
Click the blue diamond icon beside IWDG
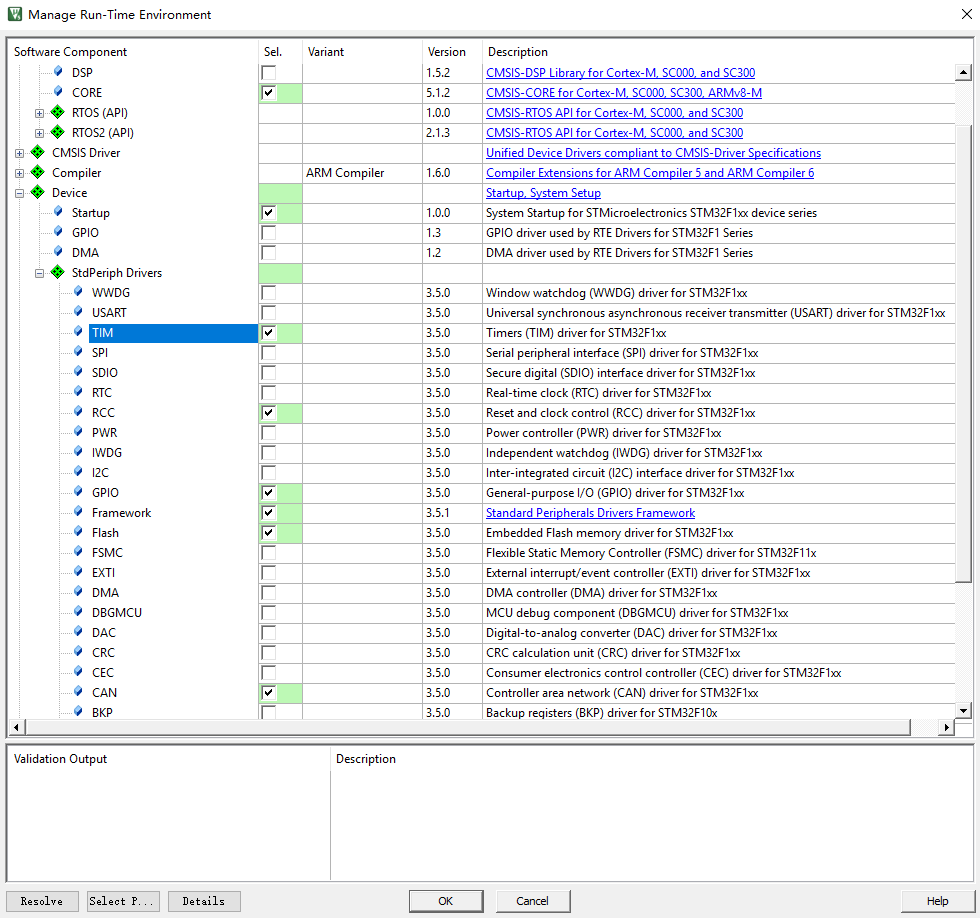point(78,451)
